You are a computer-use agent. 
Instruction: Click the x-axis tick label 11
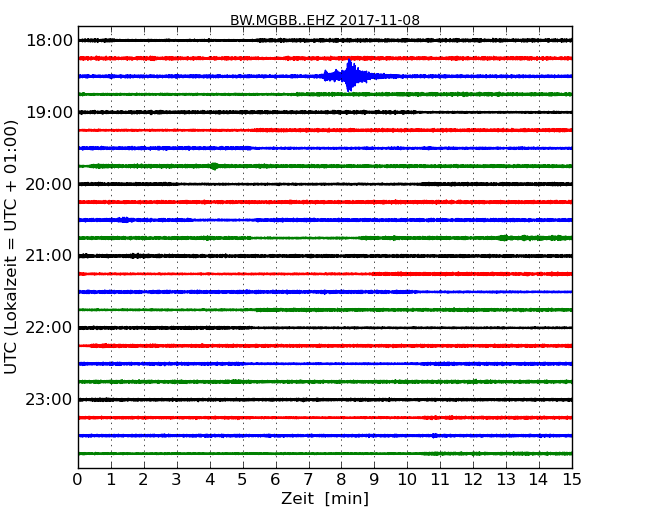click(x=440, y=480)
